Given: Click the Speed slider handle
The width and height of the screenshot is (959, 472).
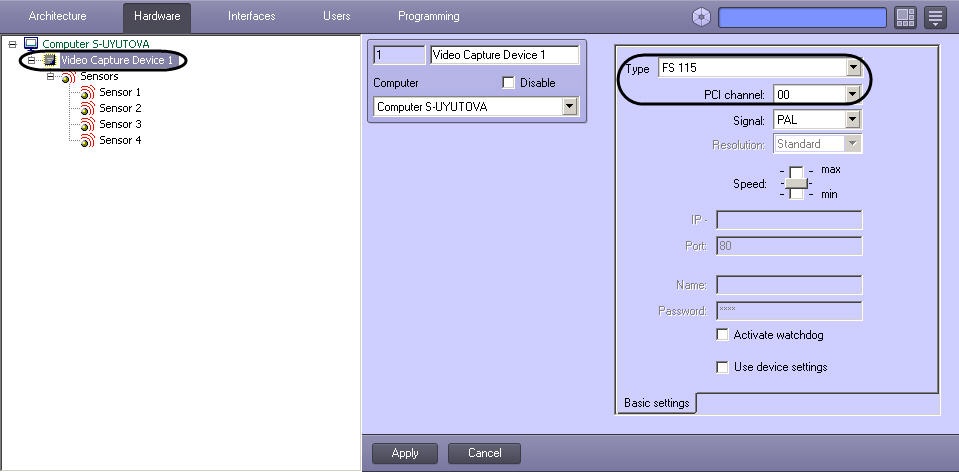Looking at the screenshot, I should (x=796, y=183).
